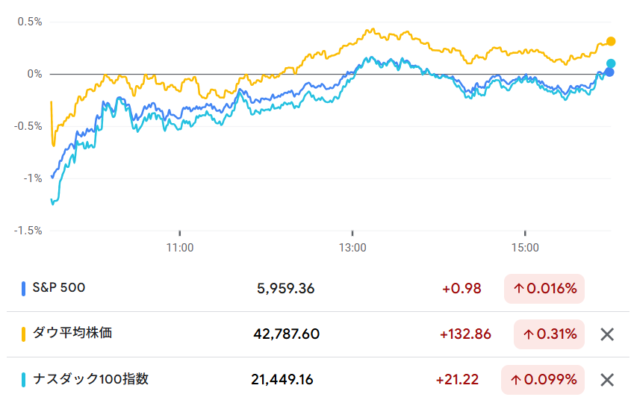Select the blue S&P 500 color marker
Viewport: 631px width, 400px height.
click(x=23, y=289)
